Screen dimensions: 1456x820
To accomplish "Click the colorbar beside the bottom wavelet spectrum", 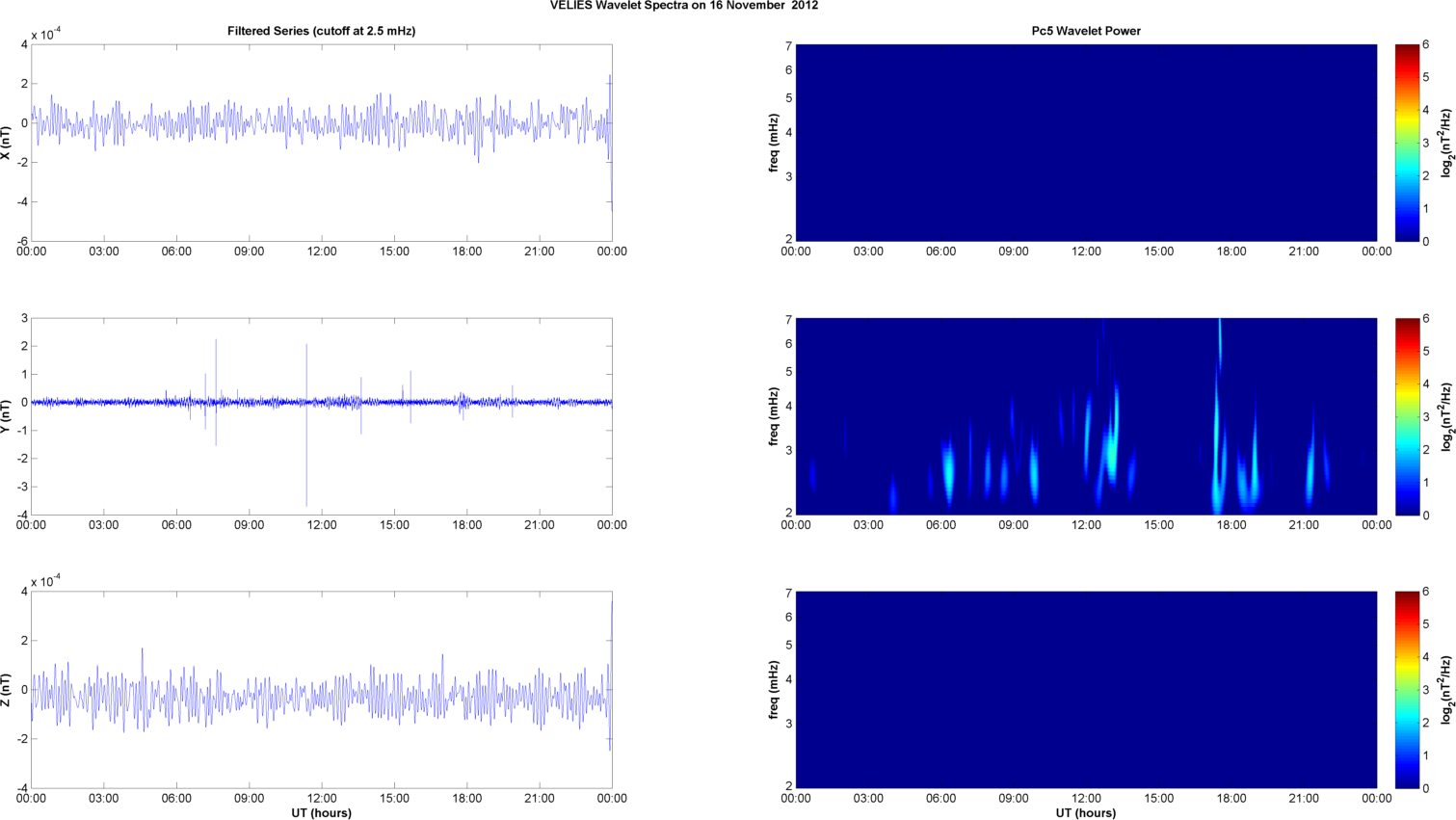I will [1407, 690].
